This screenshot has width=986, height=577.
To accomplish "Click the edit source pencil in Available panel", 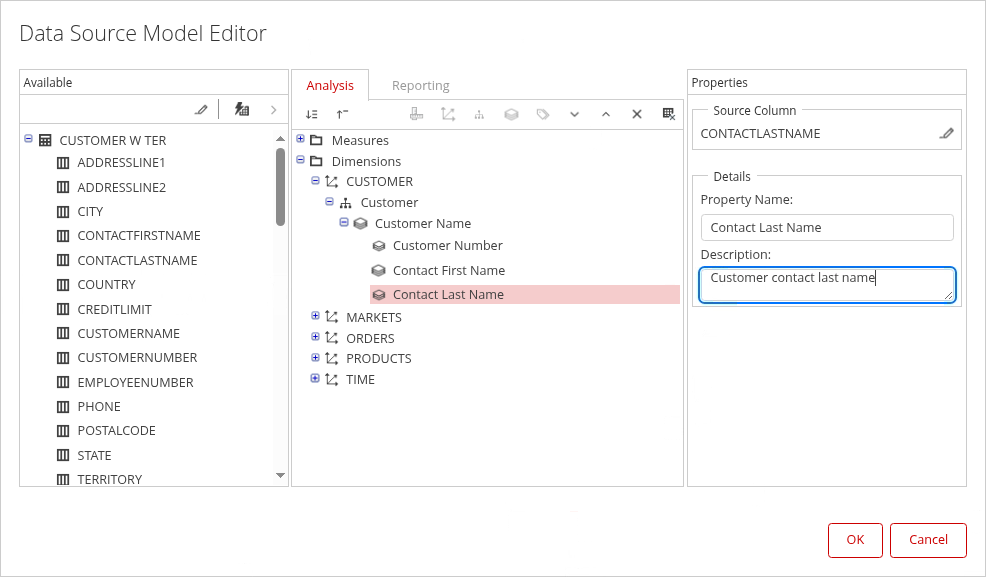I will [201, 110].
